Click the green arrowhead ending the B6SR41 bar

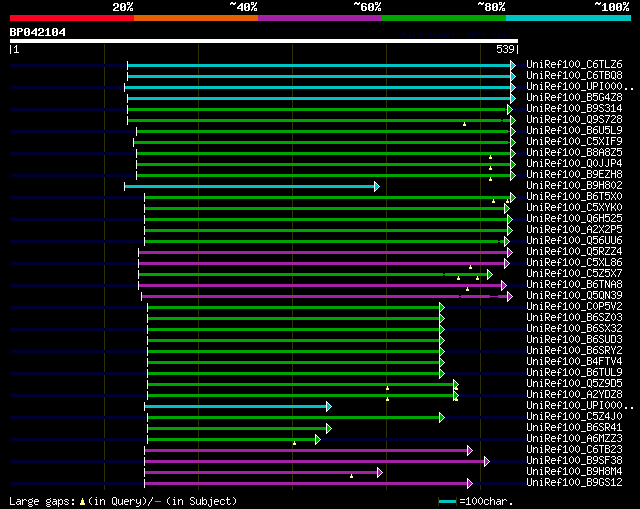[x=329, y=429]
